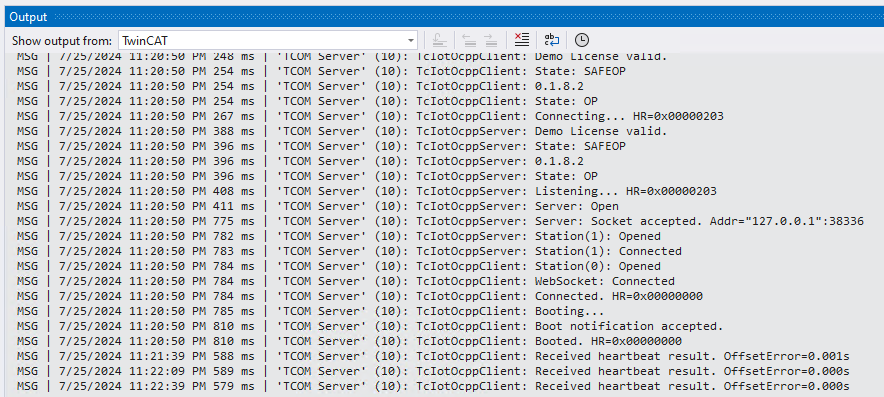
Task: Select the 'Station(1): Connected' line
Action: [350, 251]
